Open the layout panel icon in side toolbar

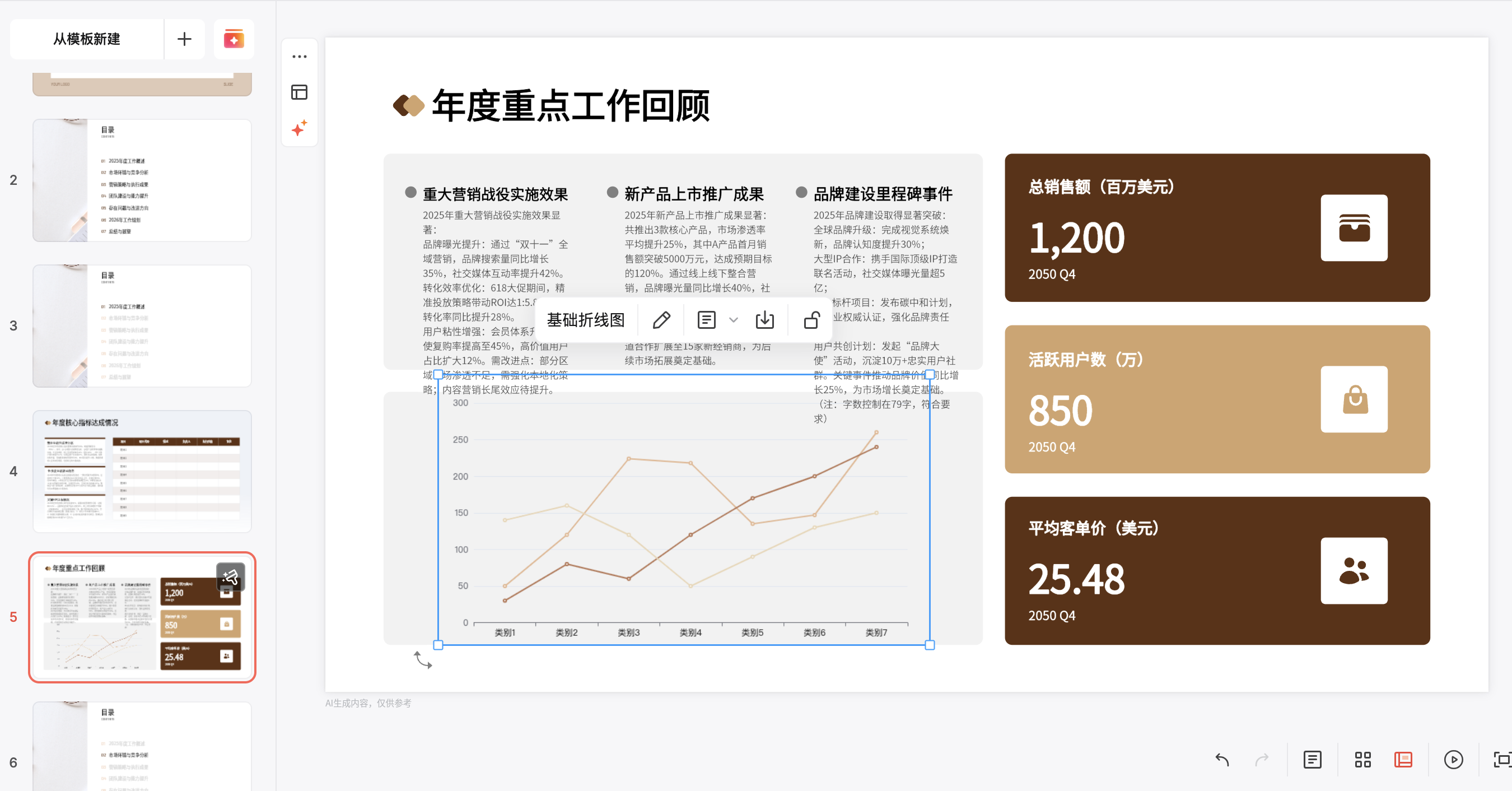click(x=300, y=92)
